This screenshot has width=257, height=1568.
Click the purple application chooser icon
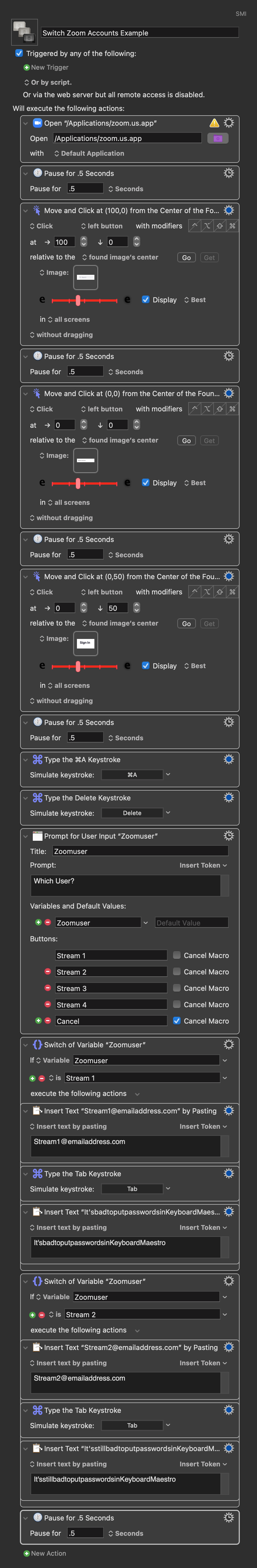pos(217,138)
